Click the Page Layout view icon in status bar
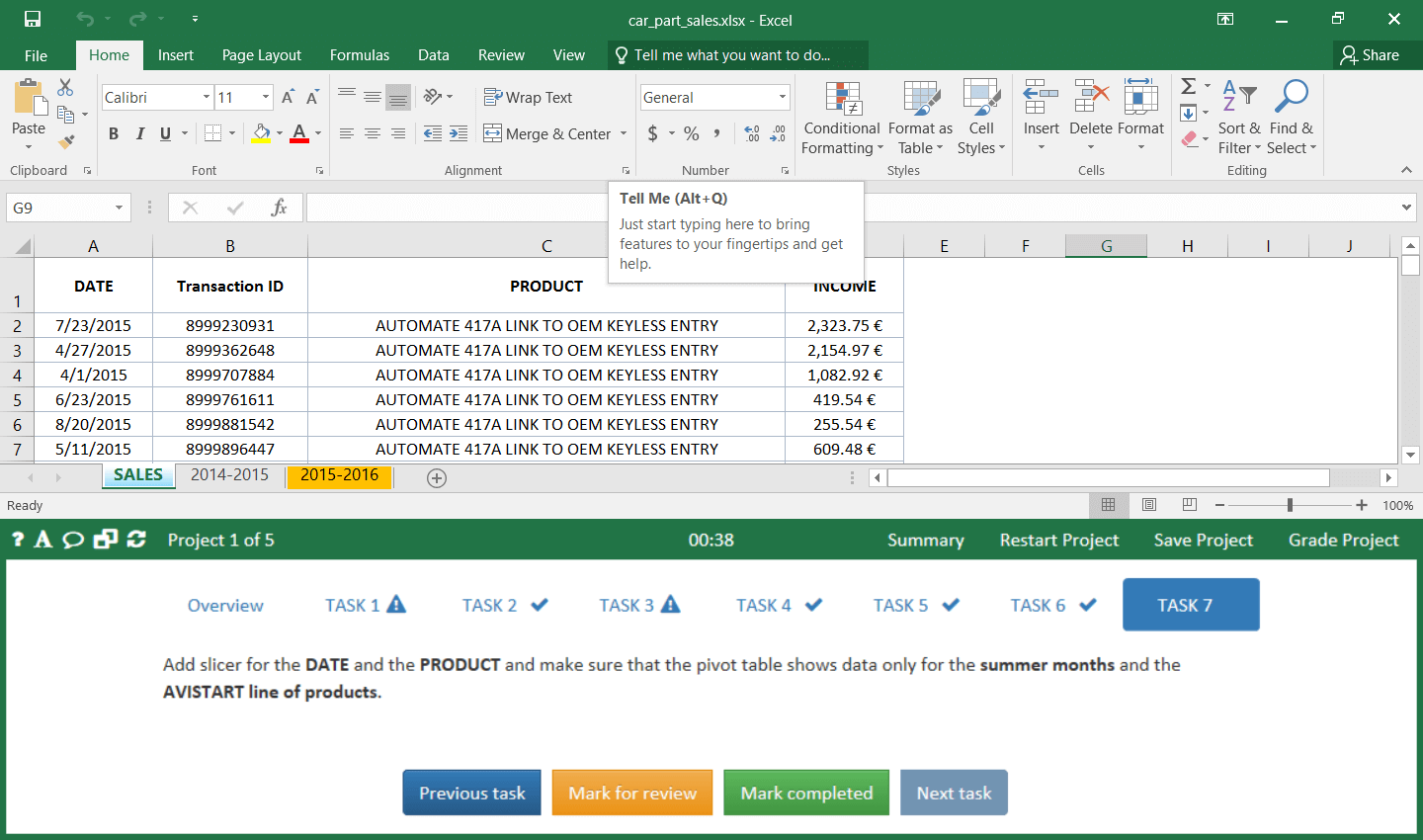Image resolution: width=1423 pixels, height=840 pixels. (1148, 505)
